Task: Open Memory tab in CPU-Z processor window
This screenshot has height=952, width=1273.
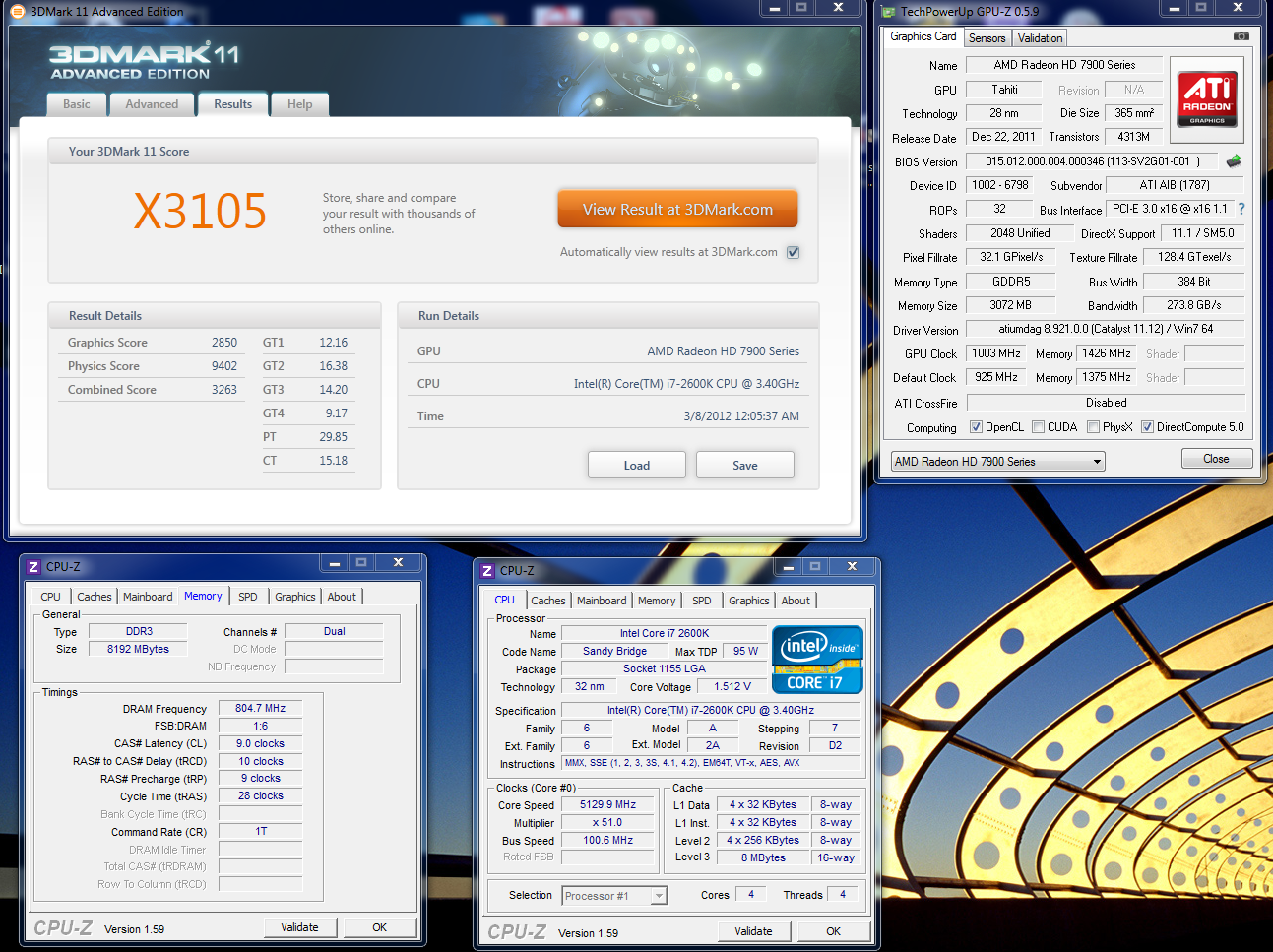Action: (657, 601)
